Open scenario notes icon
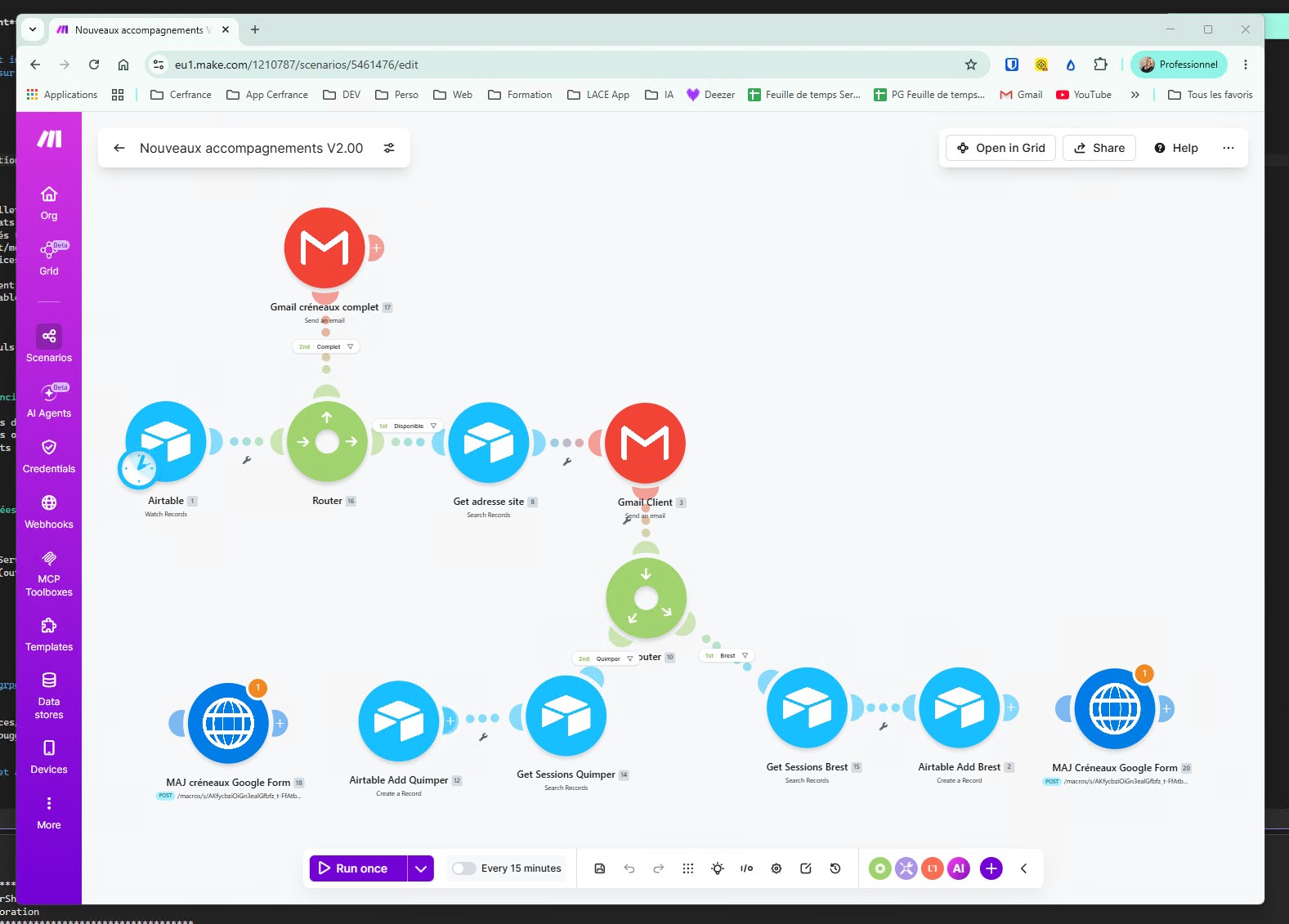Viewport: 1289px width, 924px height. pos(806,868)
